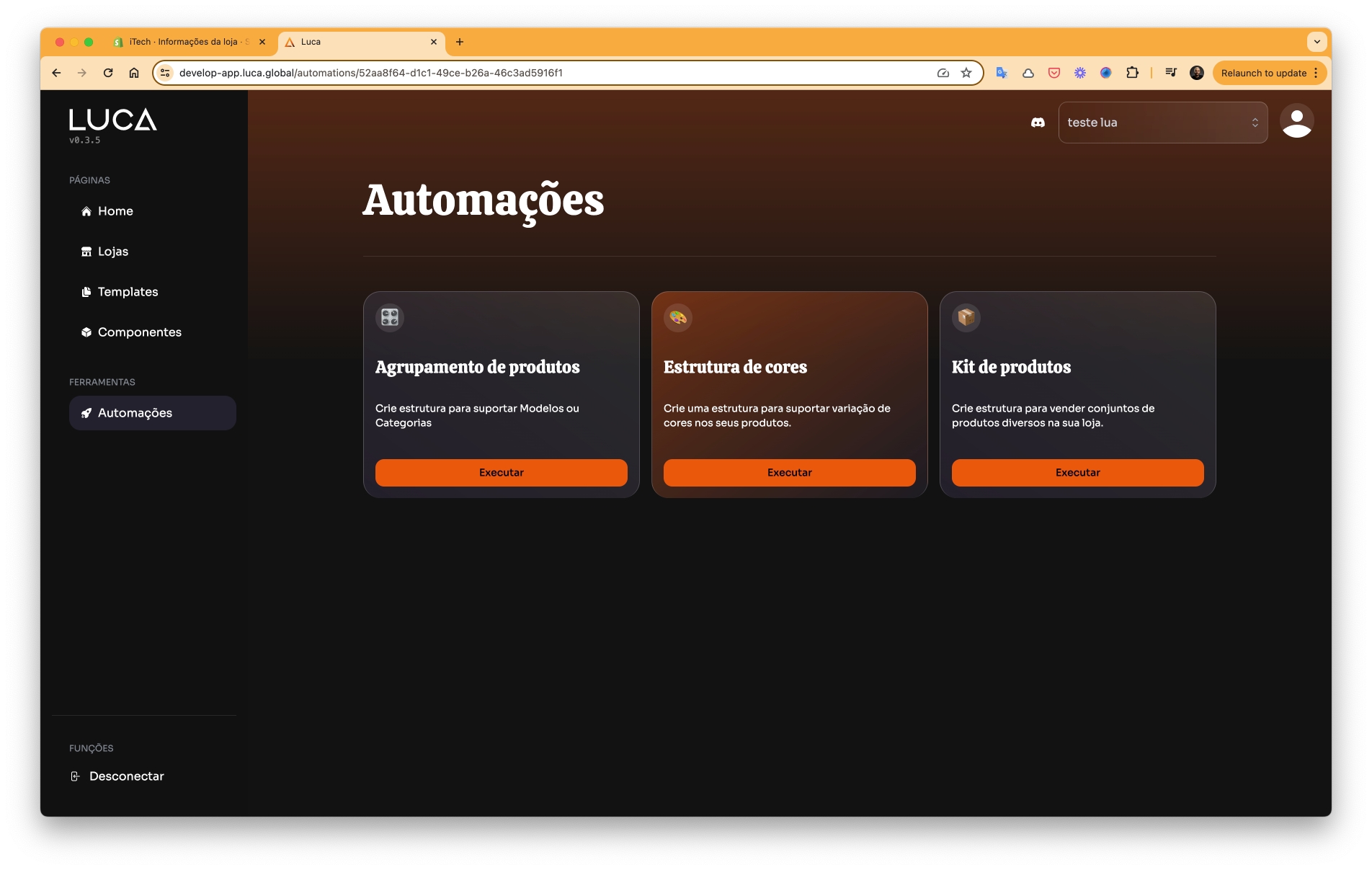Navigate to Templates in the sidebar
Viewport: 1372px width, 870px height.
point(128,292)
